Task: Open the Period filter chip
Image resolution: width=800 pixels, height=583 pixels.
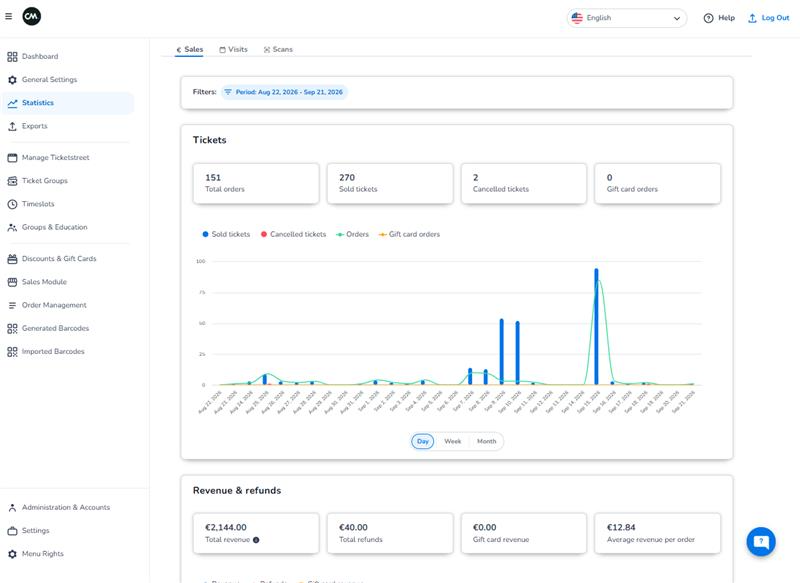Action: 284,92
